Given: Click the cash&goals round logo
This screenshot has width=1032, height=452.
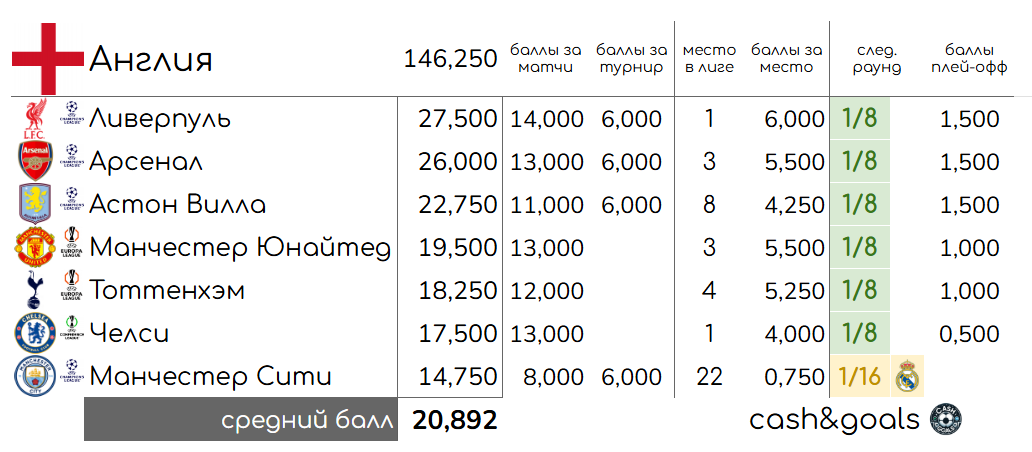Looking at the screenshot, I should 946,419.
